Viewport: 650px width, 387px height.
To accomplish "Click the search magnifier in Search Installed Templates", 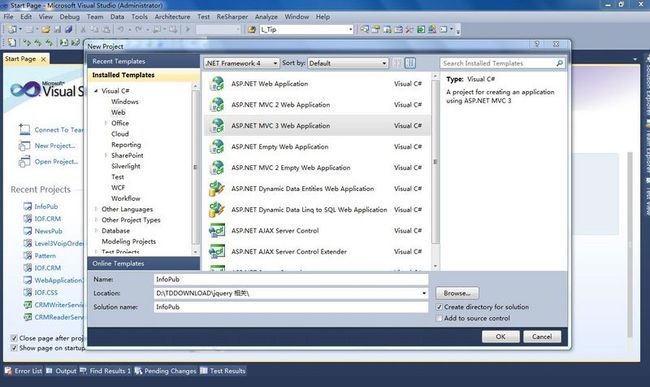I will pyautogui.click(x=559, y=63).
